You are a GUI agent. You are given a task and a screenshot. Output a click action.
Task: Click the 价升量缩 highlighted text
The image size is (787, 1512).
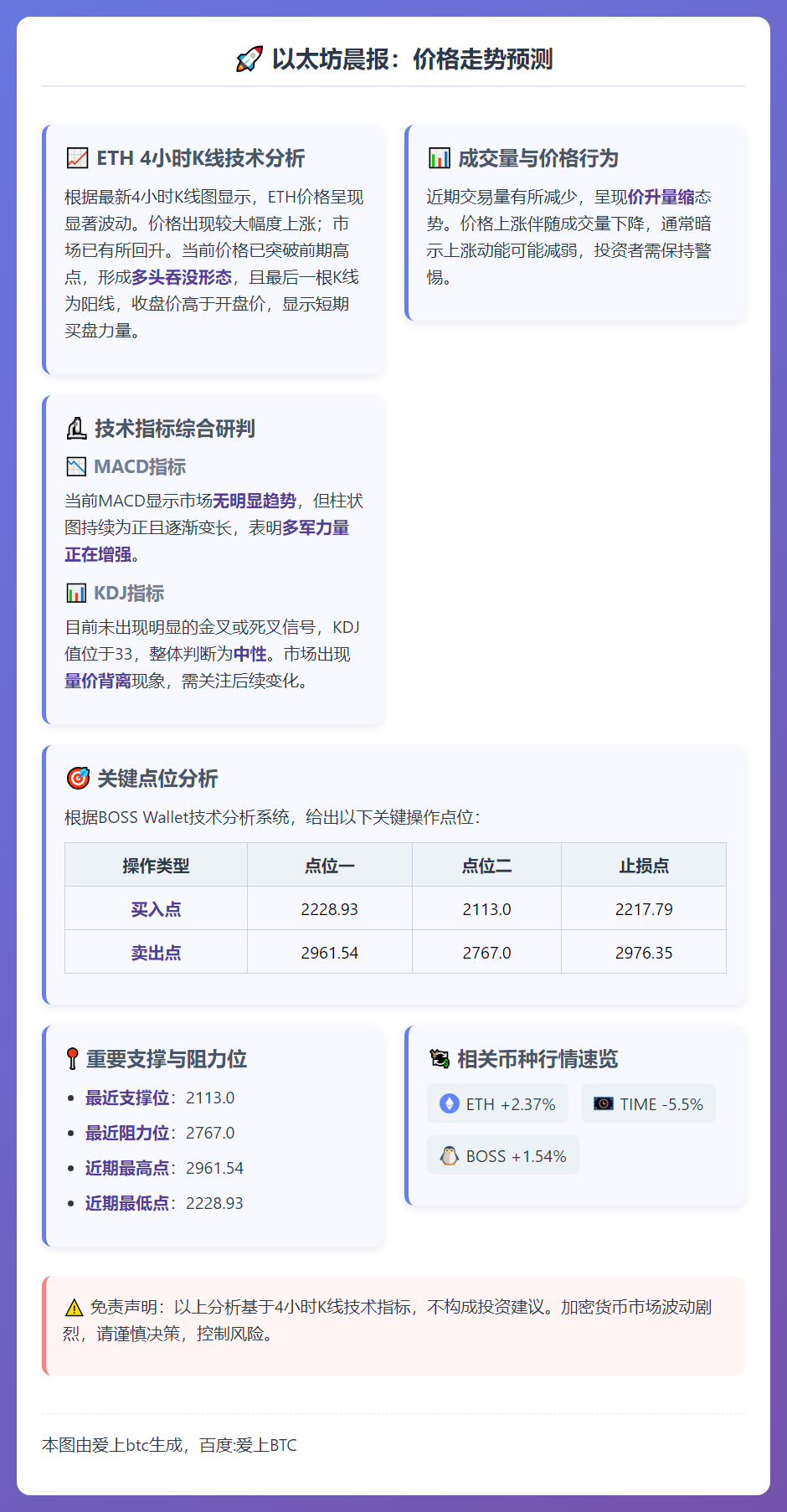click(x=661, y=197)
